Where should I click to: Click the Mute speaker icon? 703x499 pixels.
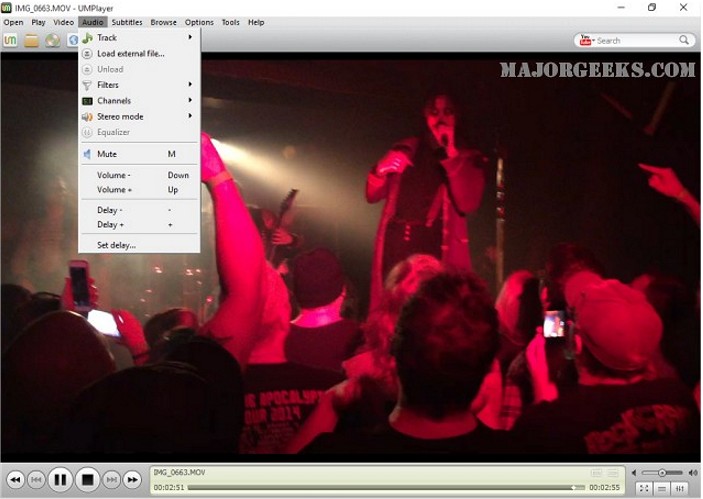pyautogui.click(x=87, y=154)
